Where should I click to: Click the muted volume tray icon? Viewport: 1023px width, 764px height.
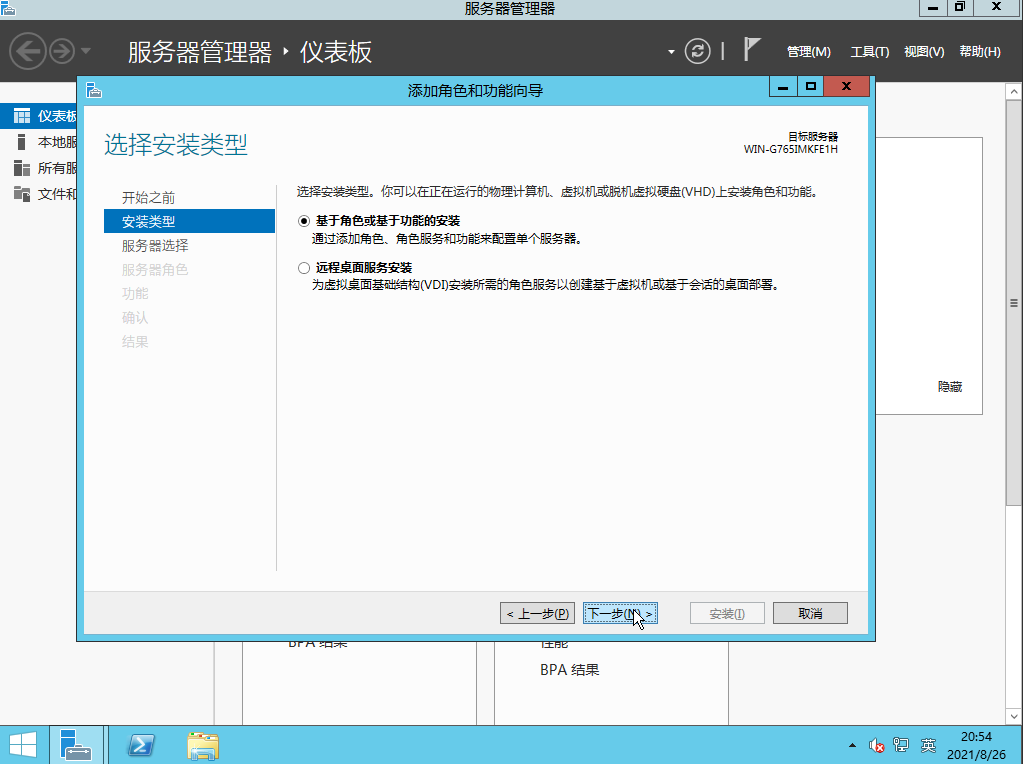click(876, 745)
